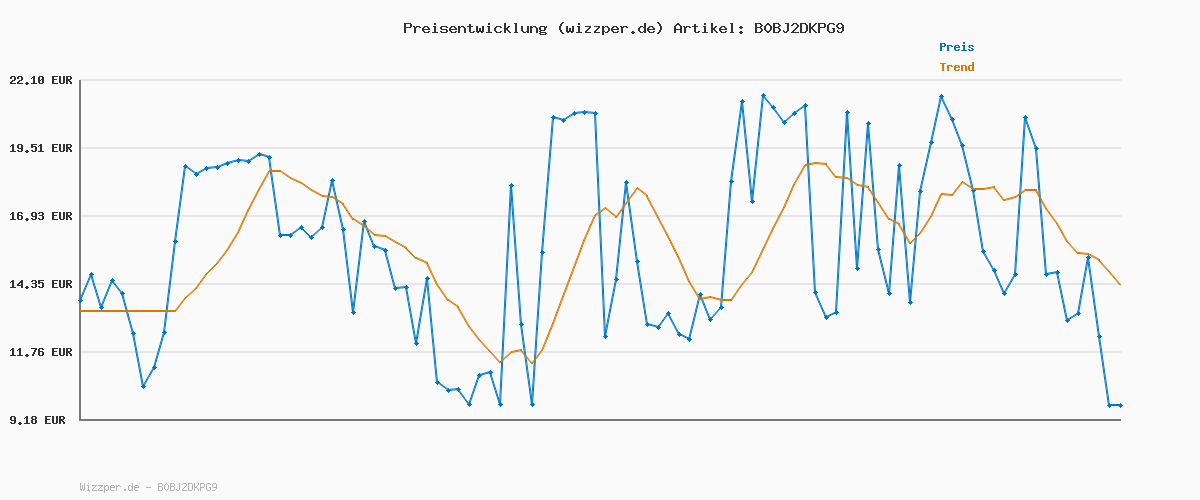1200x500 pixels.
Task: Click the 14.35 EUR axis label
Action: coord(41,284)
